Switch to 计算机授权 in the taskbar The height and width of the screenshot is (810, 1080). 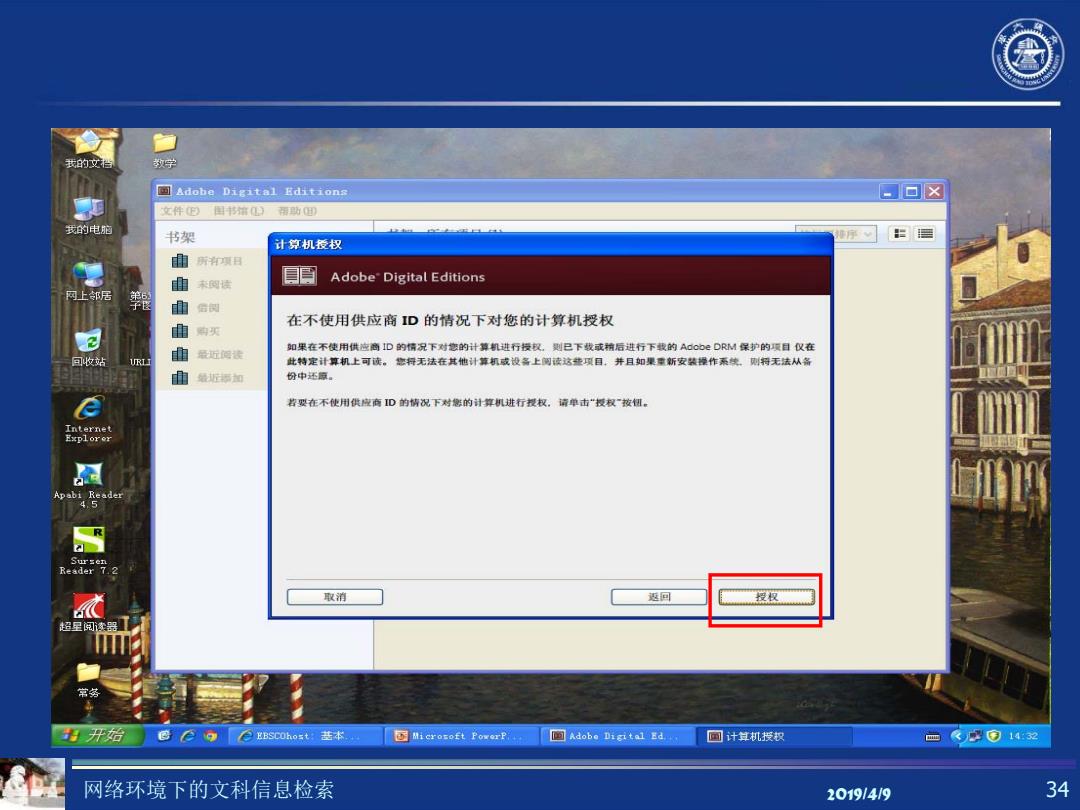click(x=775, y=736)
